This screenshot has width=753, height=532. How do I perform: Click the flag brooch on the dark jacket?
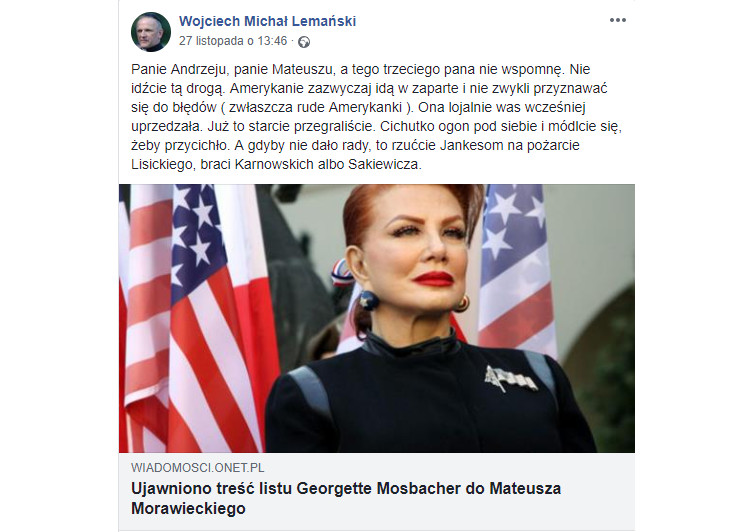tap(510, 378)
